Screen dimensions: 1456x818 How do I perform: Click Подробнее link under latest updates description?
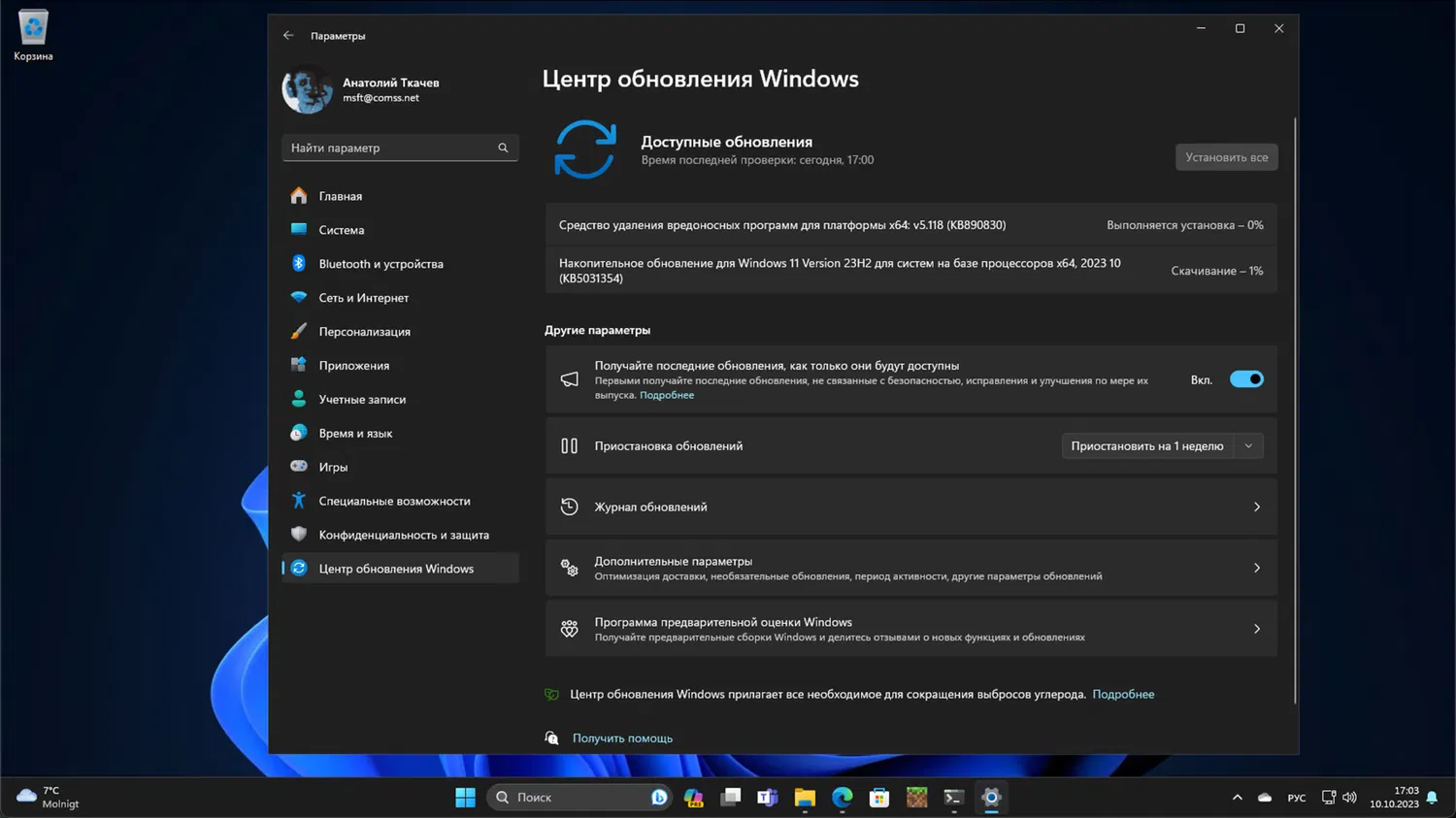coord(667,395)
